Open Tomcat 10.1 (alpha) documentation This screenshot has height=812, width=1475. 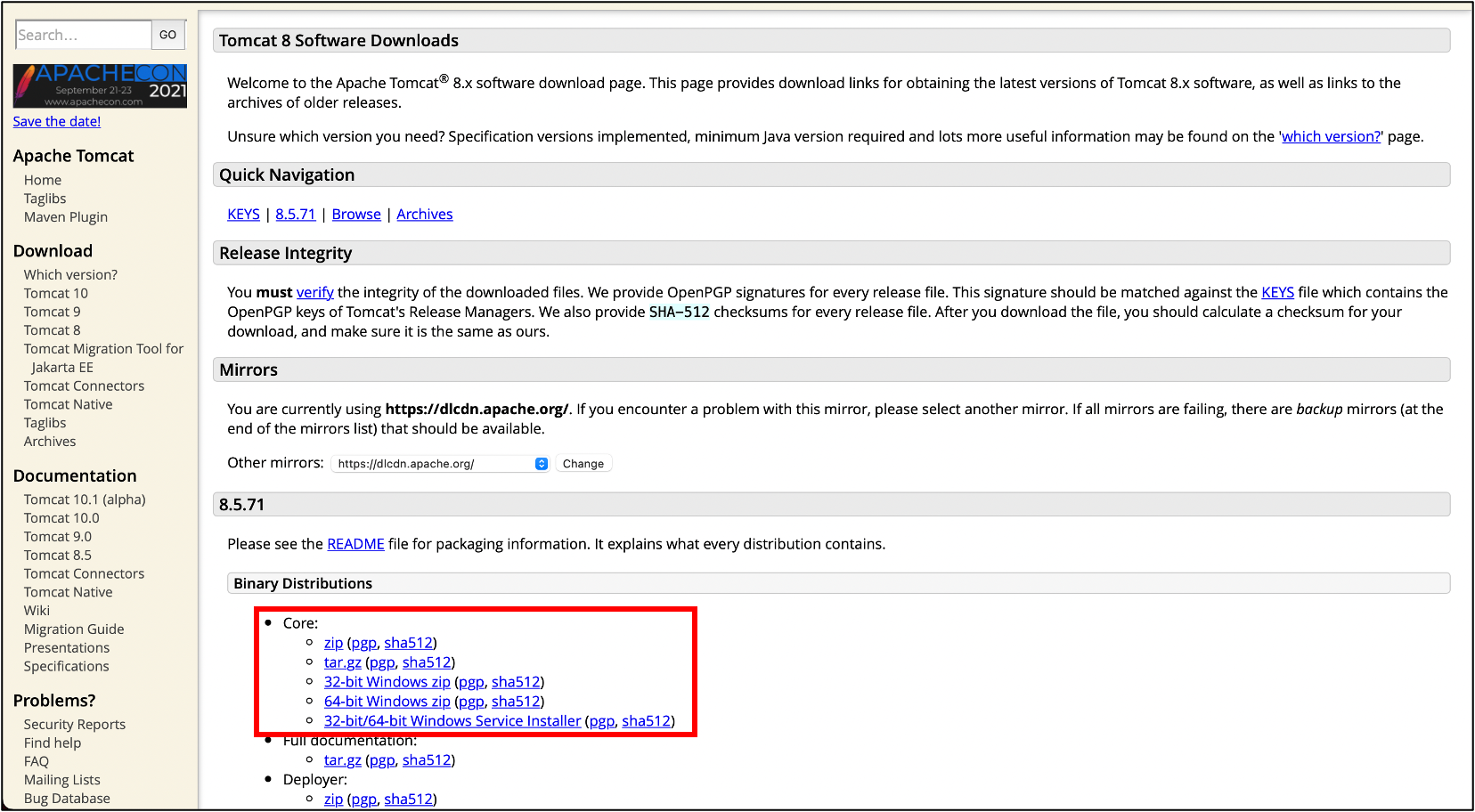[85, 499]
